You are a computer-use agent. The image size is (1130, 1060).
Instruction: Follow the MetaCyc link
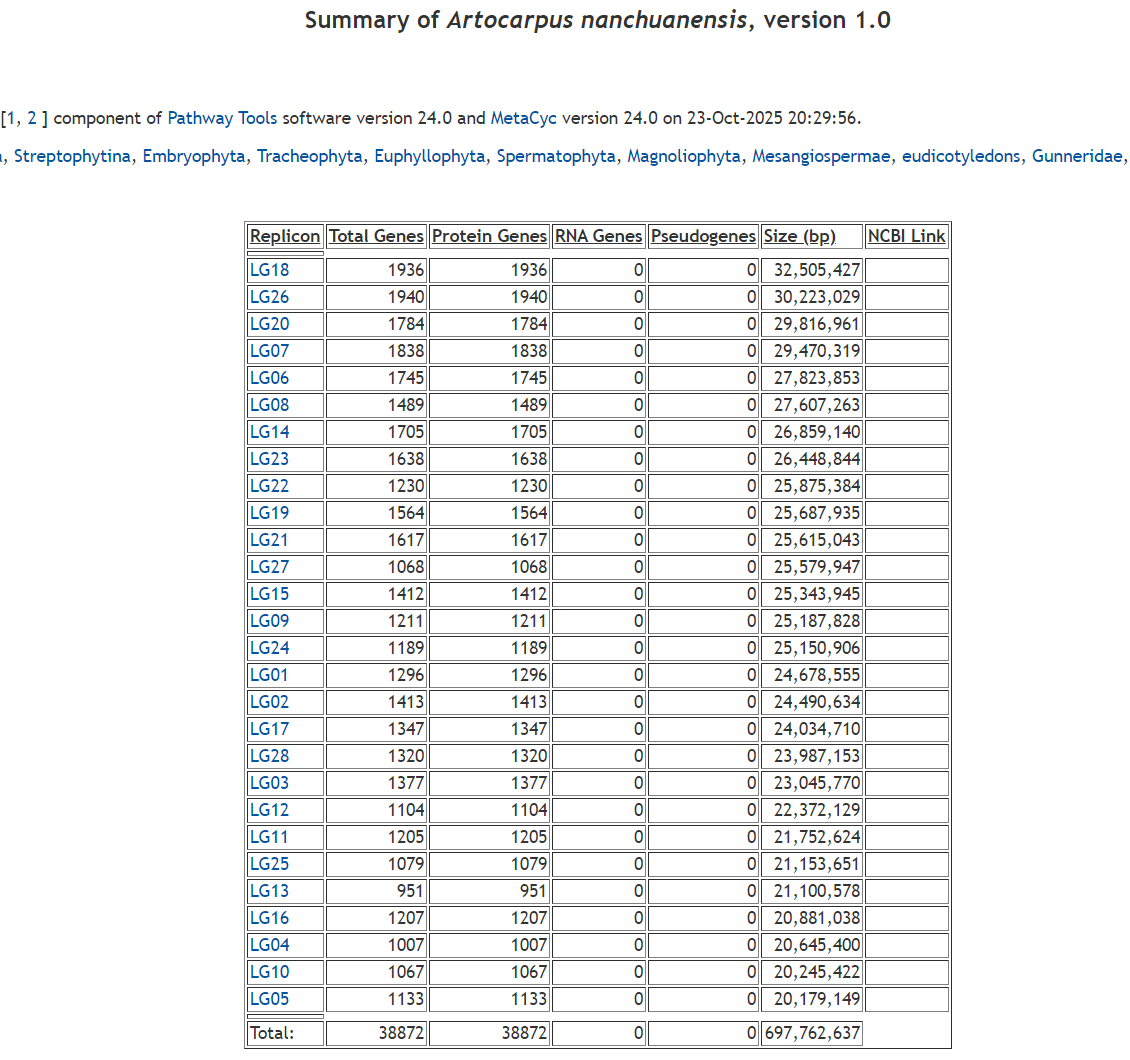click(523, 118)
